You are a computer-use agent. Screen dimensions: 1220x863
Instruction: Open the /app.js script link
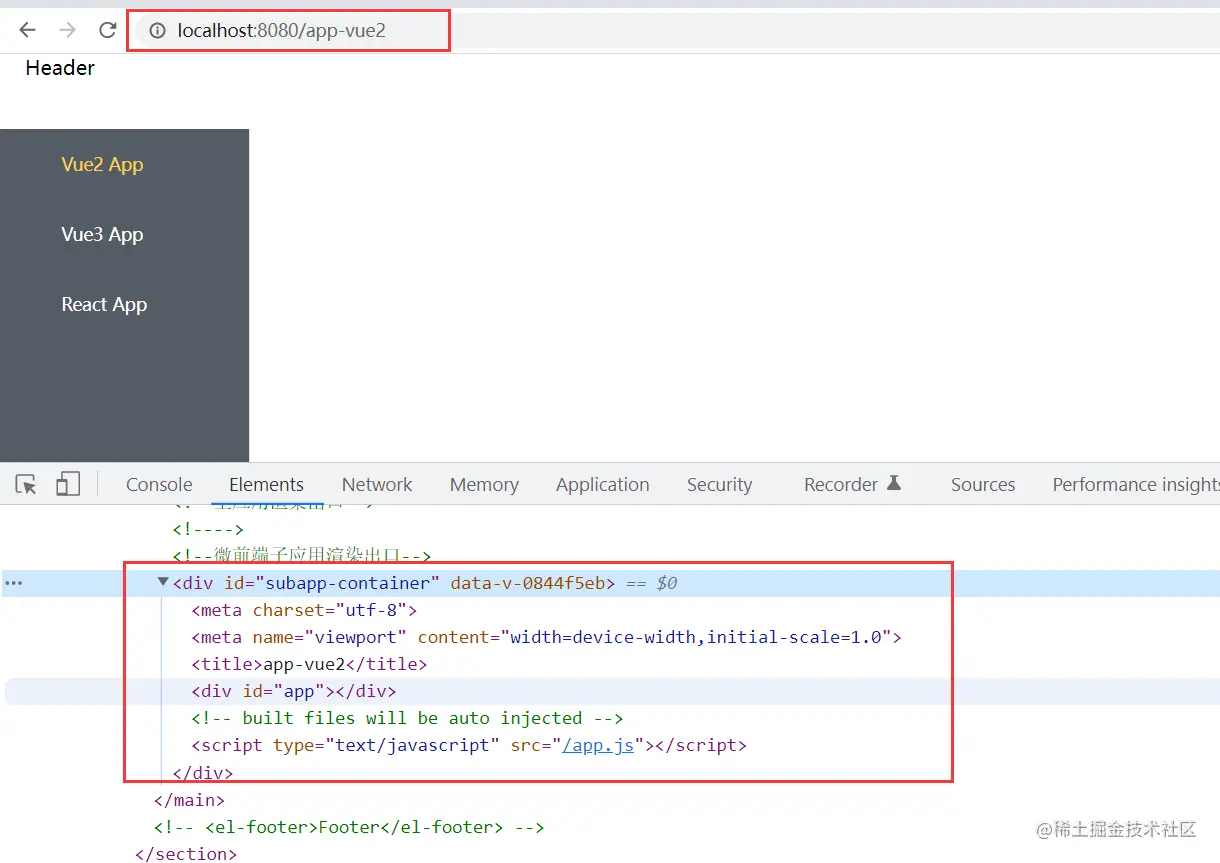598,745
